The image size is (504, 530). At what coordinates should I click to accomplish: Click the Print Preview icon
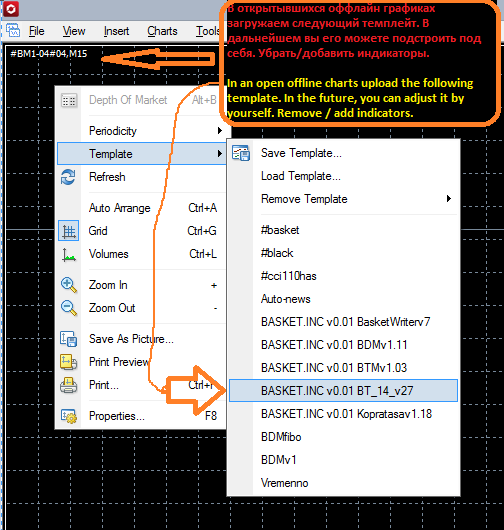point(69,362)
